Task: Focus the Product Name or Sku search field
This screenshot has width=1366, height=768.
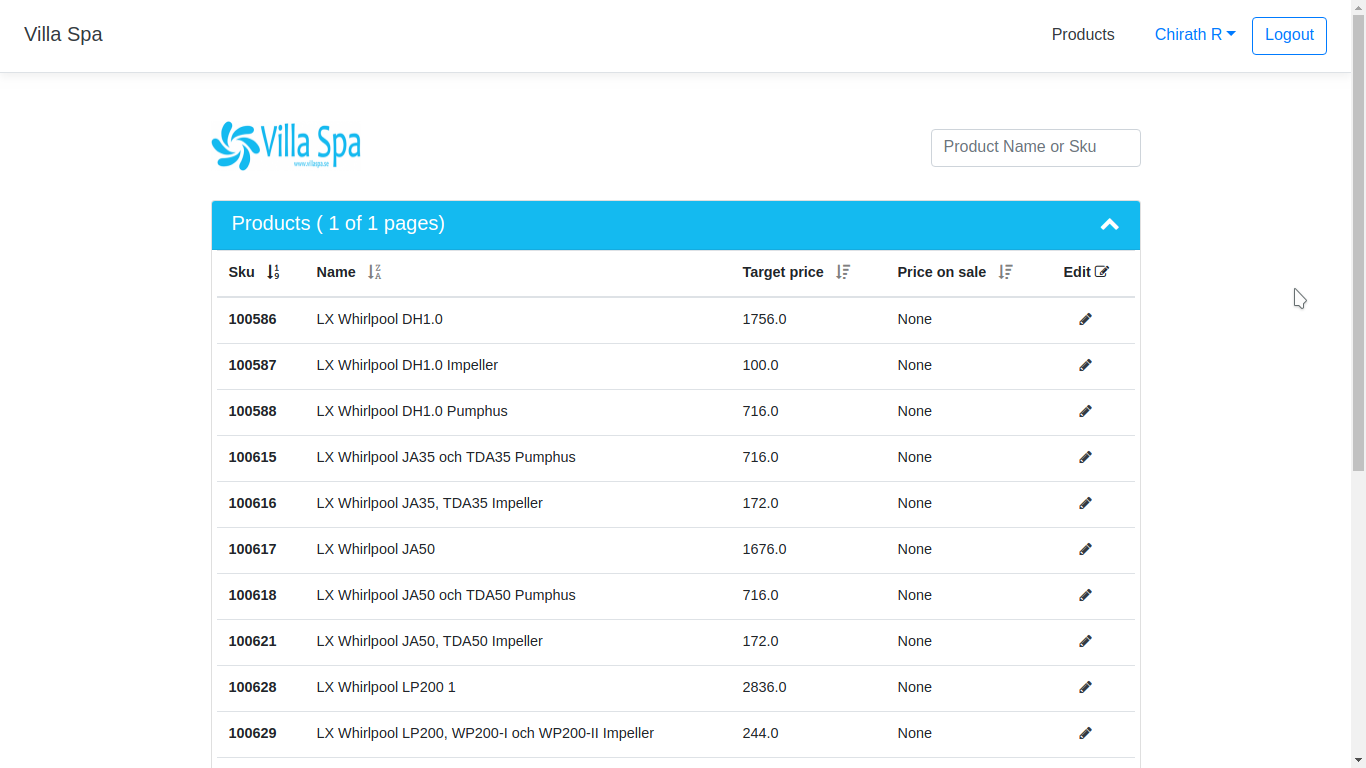Action: tap(1035, 147)
